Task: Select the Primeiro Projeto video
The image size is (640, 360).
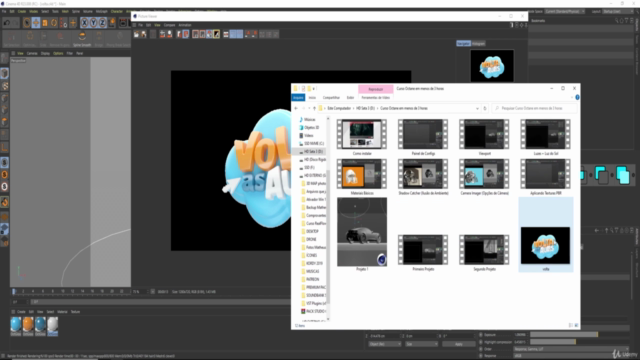Action: (423, 253)
